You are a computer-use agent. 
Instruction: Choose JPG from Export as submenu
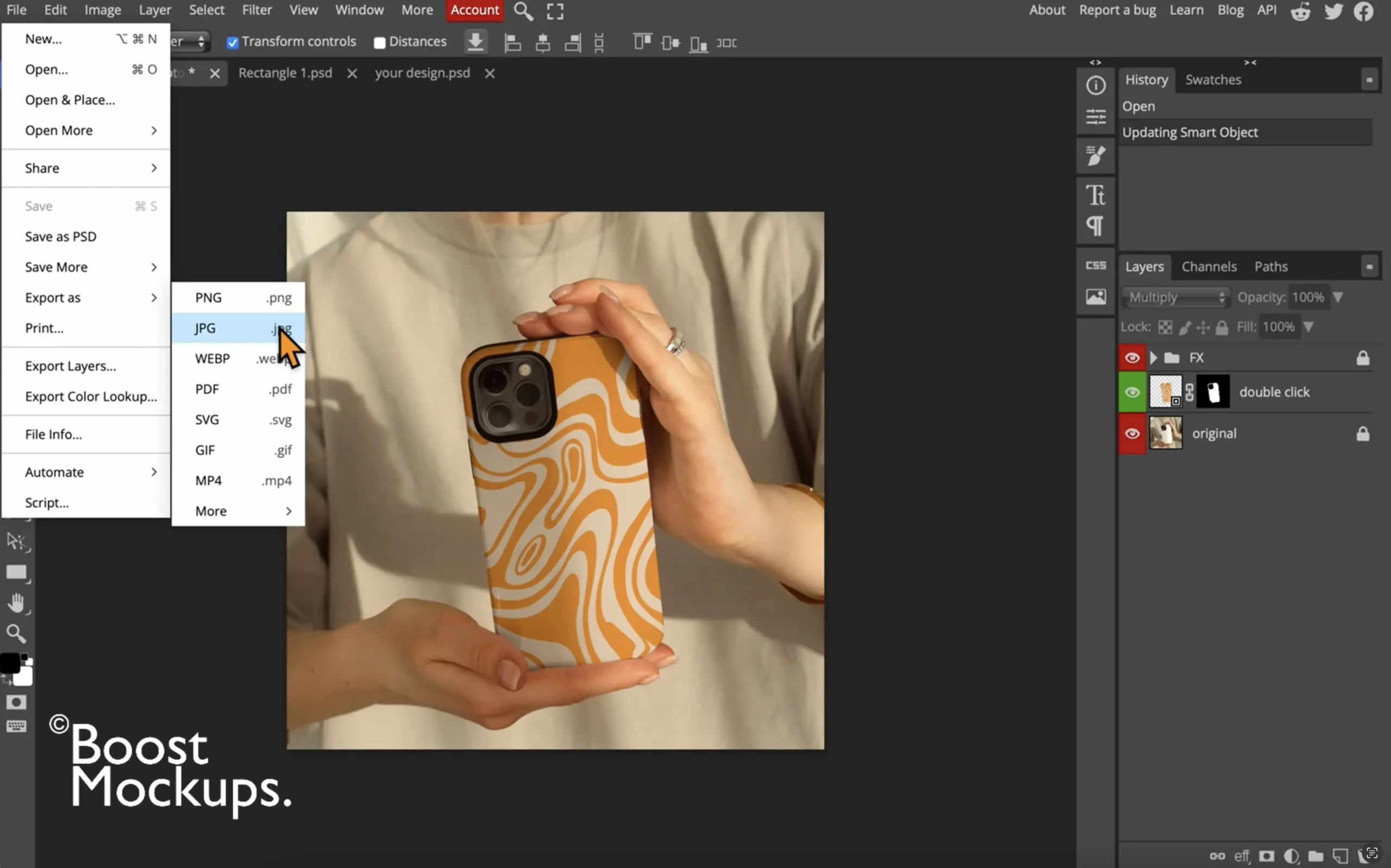[238, 329]
